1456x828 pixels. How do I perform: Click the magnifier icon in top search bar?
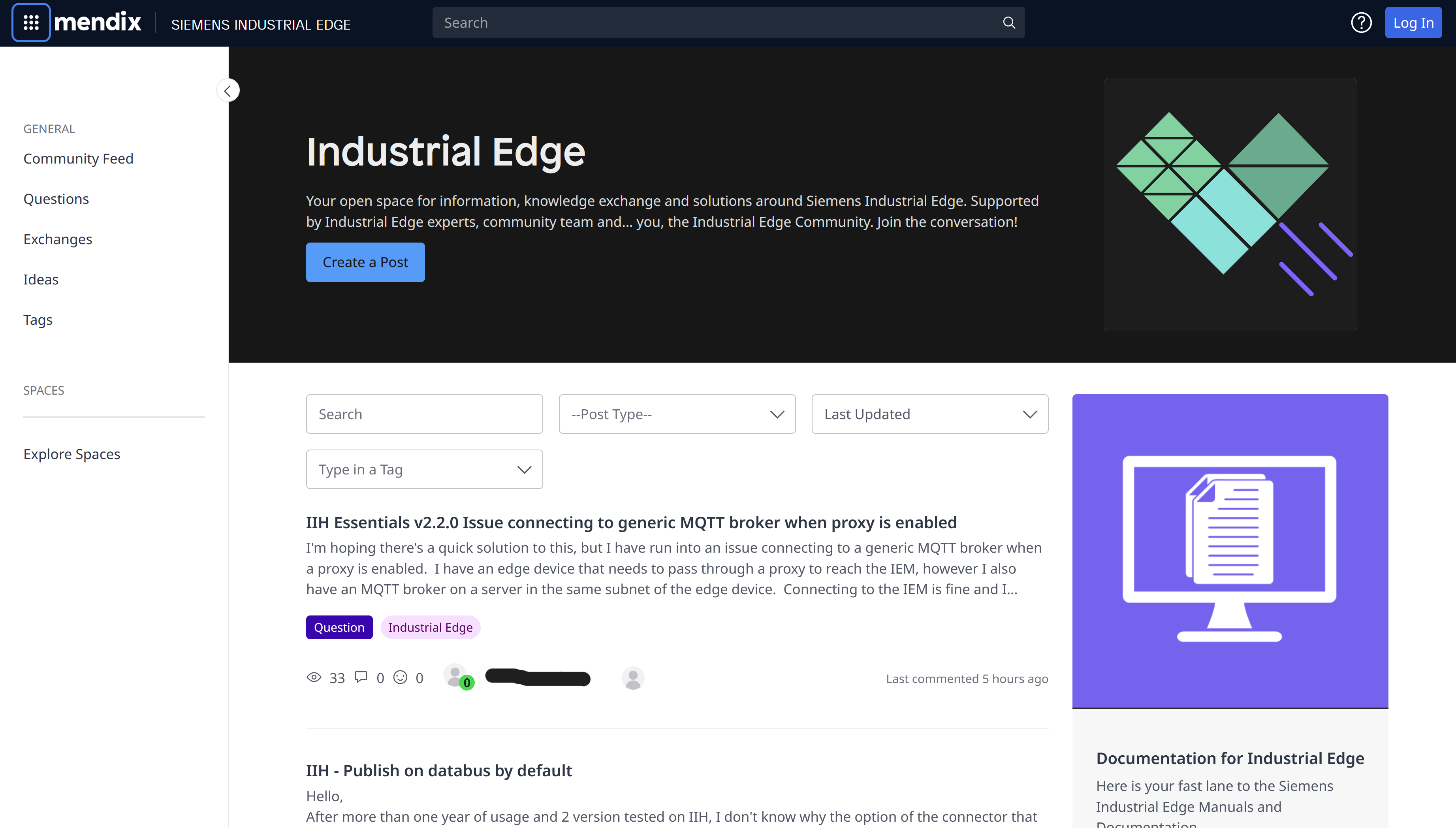coord(1008,23)
